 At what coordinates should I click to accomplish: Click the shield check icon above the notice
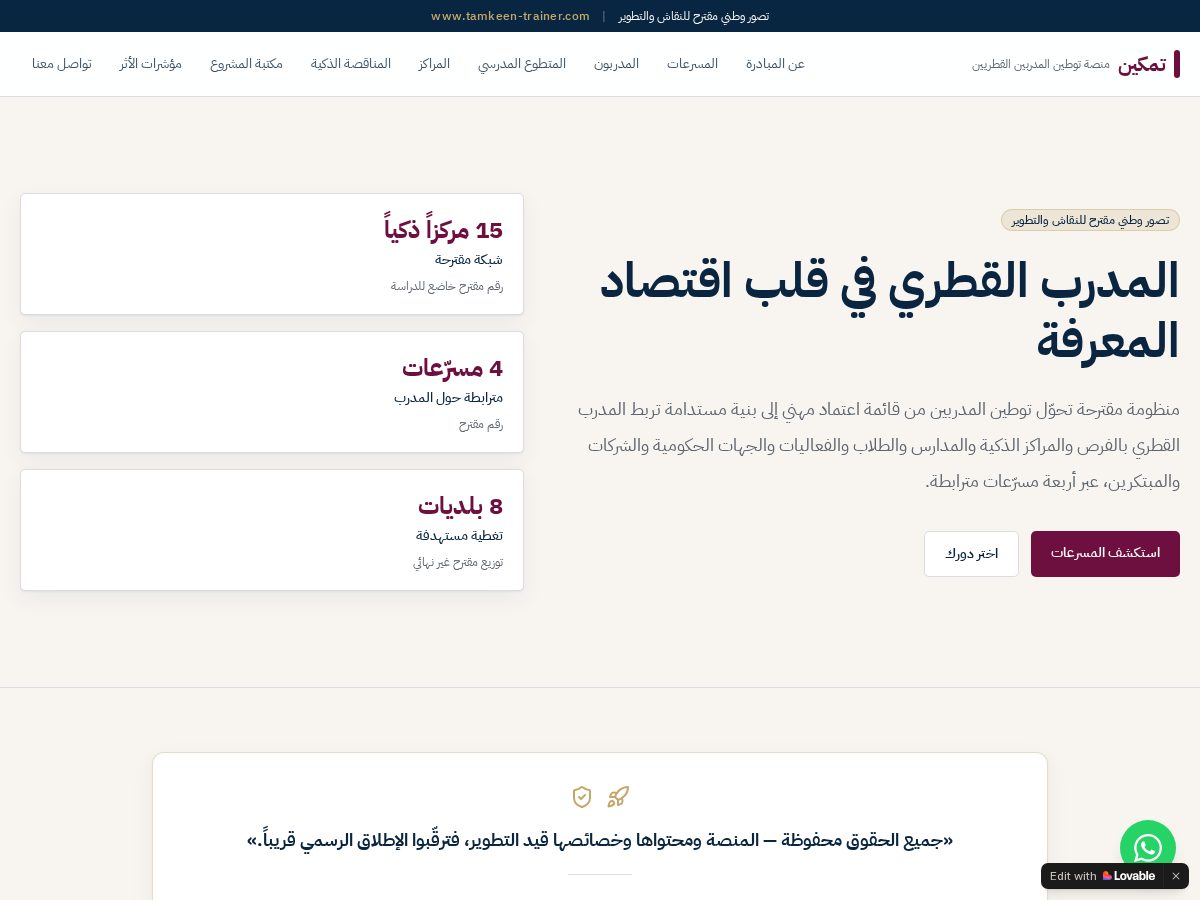[582, 797]
